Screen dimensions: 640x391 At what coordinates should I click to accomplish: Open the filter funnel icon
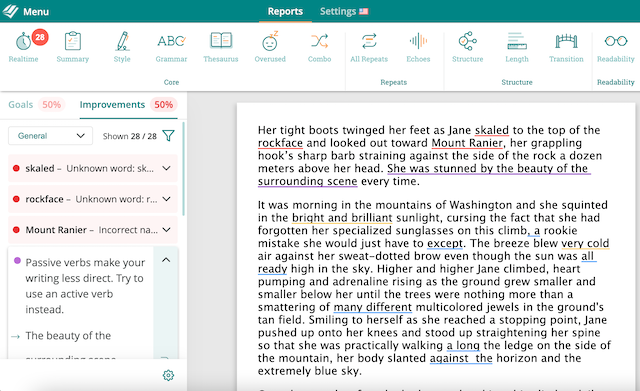click(169, 136)
